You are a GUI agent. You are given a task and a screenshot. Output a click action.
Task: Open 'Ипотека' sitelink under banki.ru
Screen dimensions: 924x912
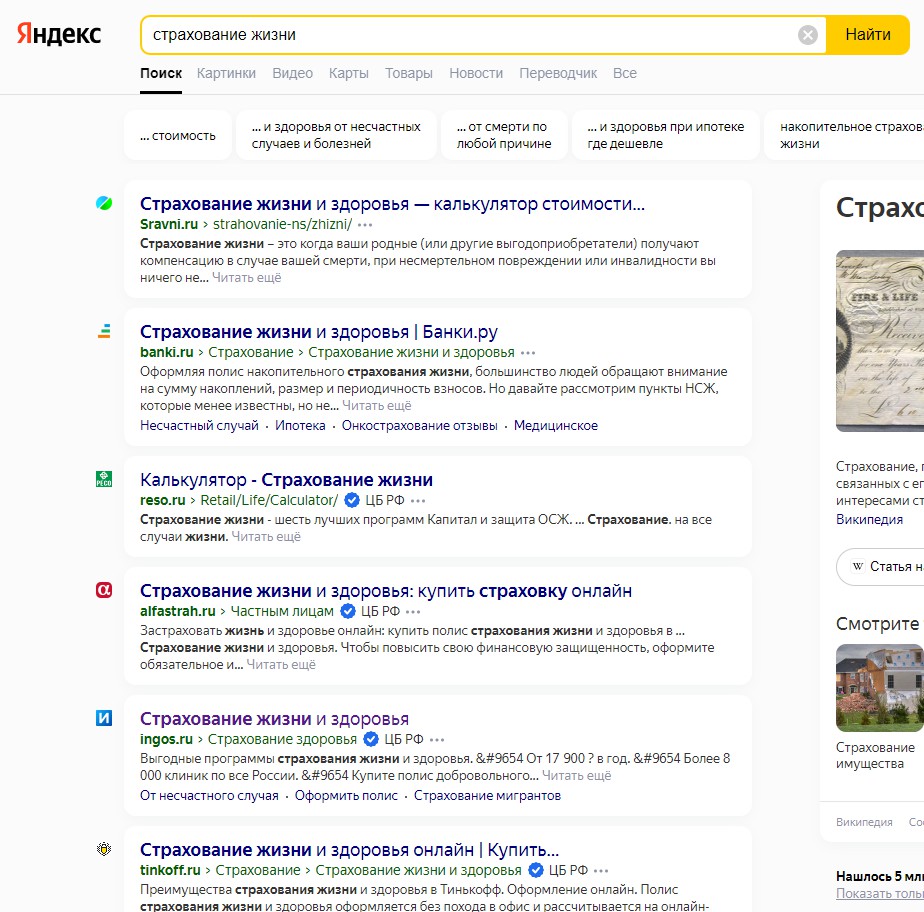(x=300, y=425)
